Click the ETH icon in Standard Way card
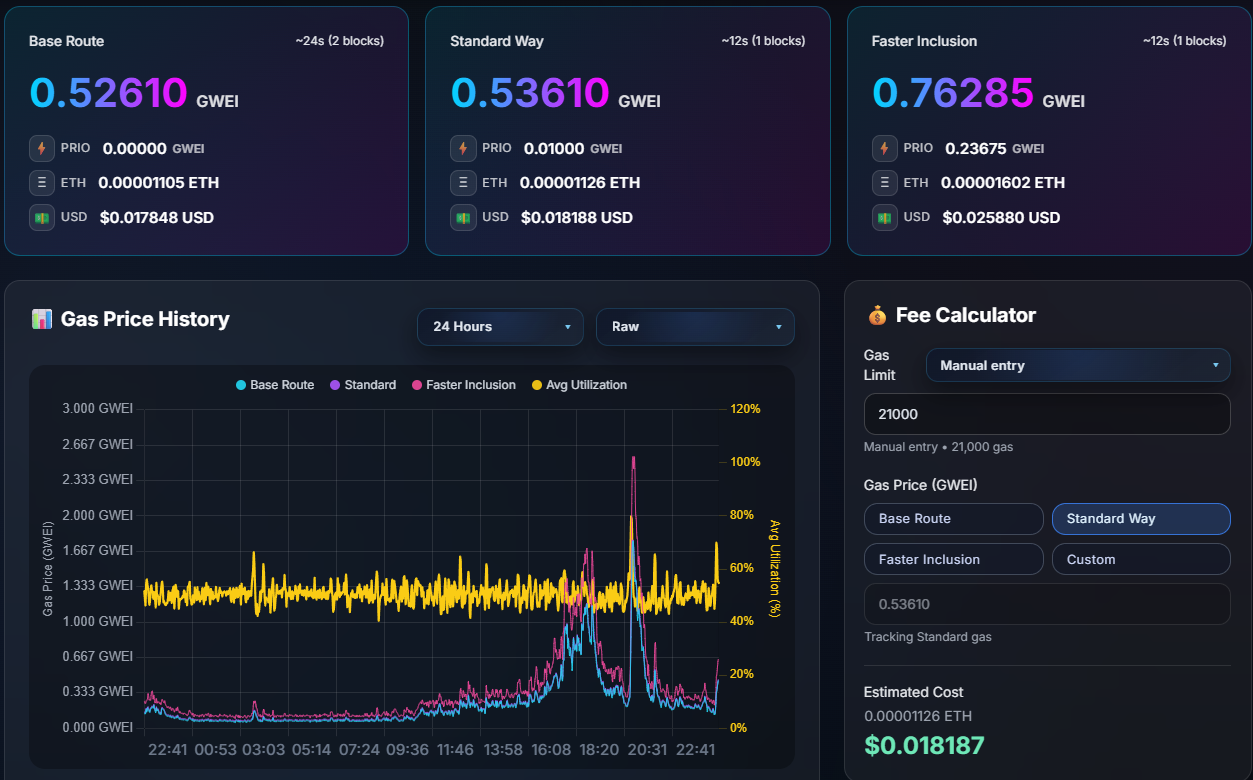1253x780 pixels. [x=463, y=183]
